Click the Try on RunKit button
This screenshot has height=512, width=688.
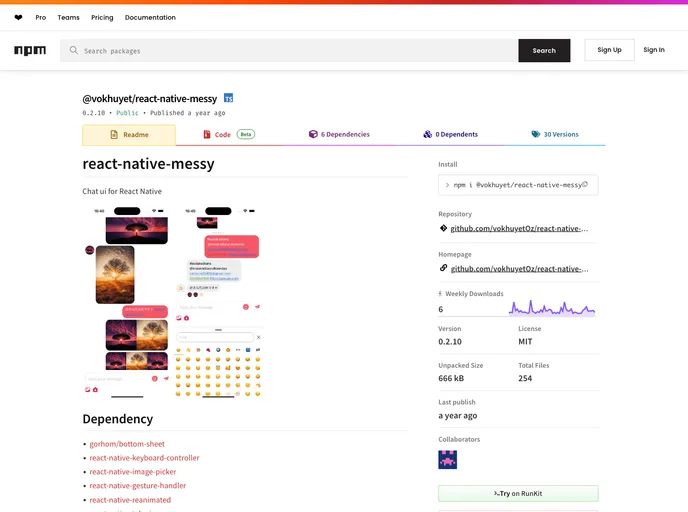[518, 493]
